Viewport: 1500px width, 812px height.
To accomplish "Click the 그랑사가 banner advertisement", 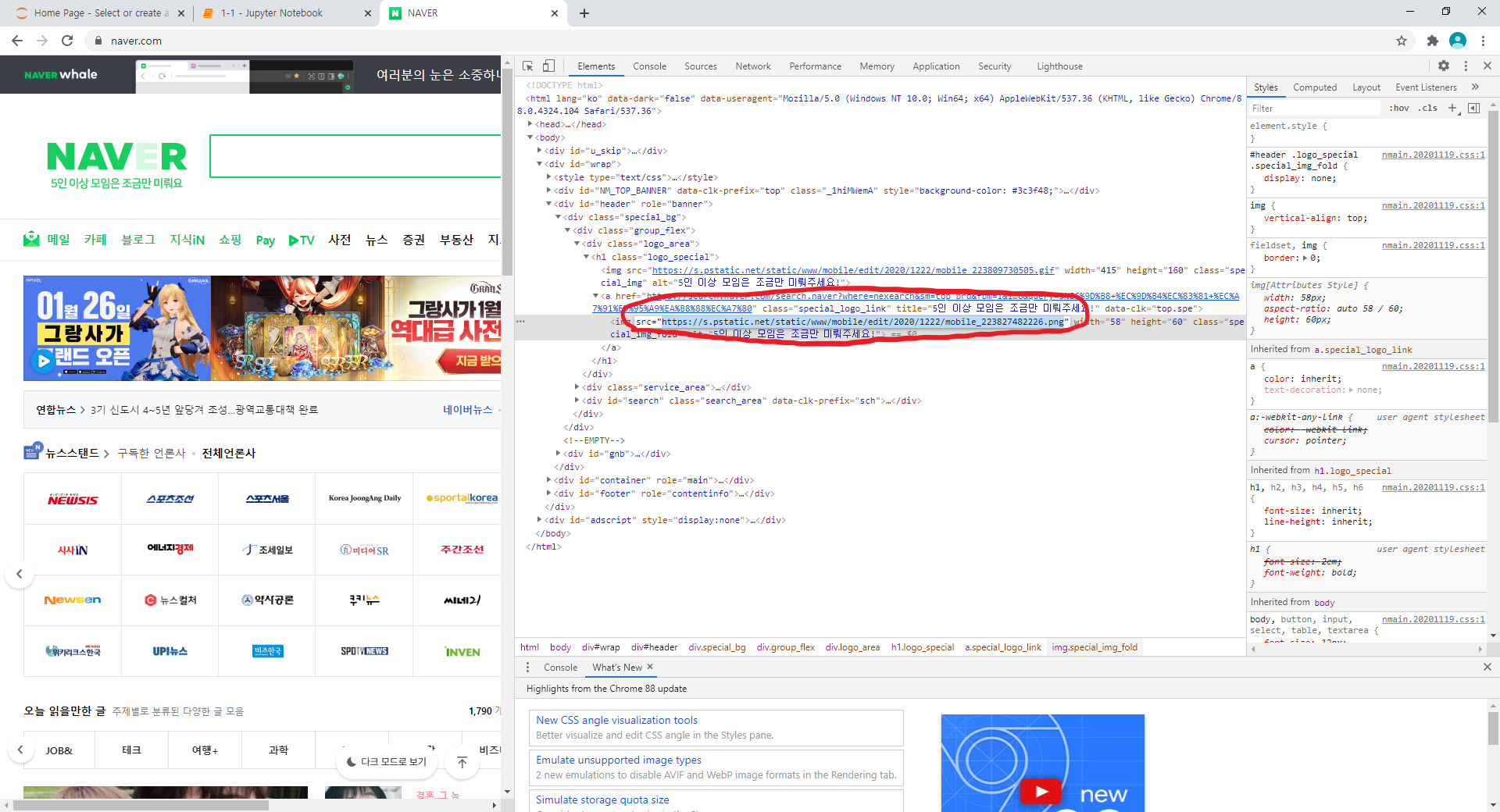I will [262, 328].
